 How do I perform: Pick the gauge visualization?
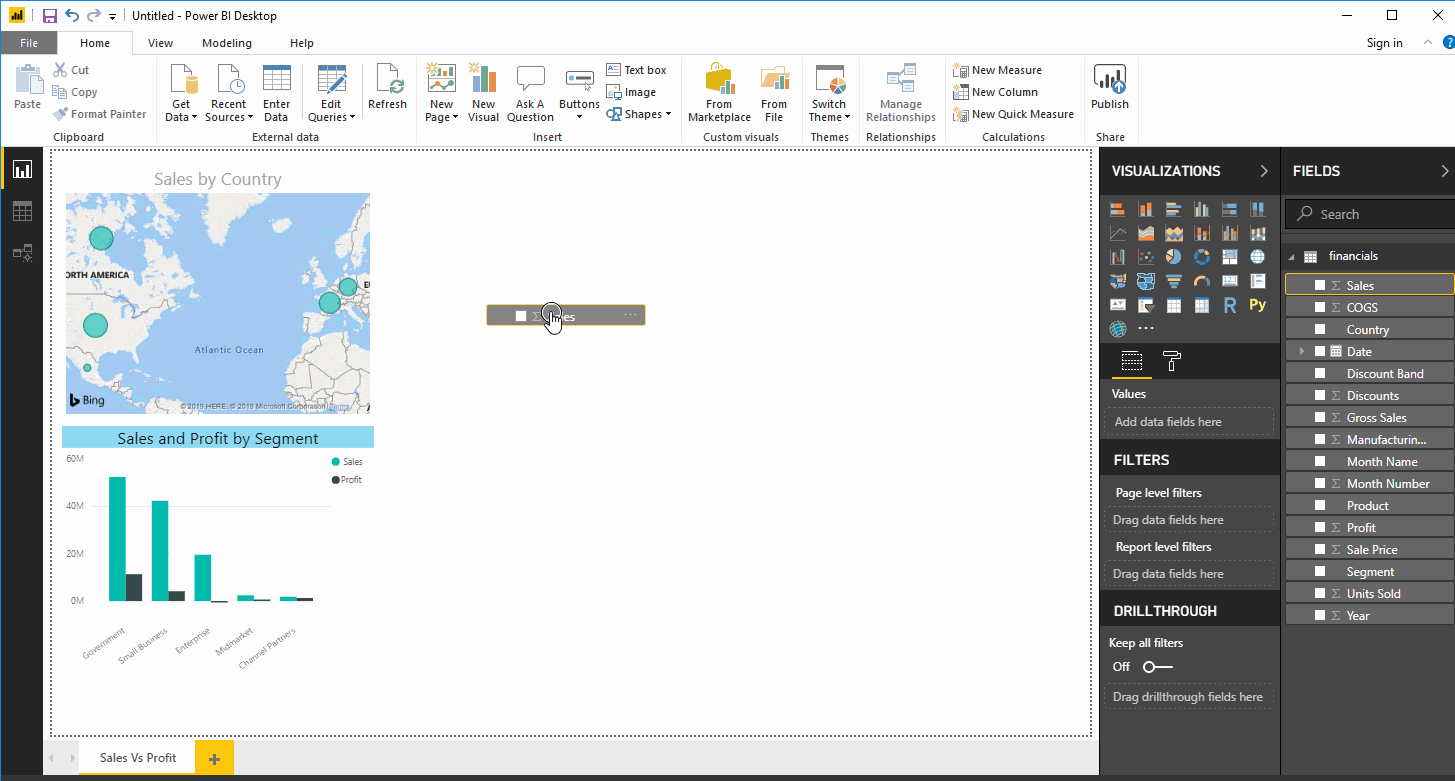pos(1202,281)
